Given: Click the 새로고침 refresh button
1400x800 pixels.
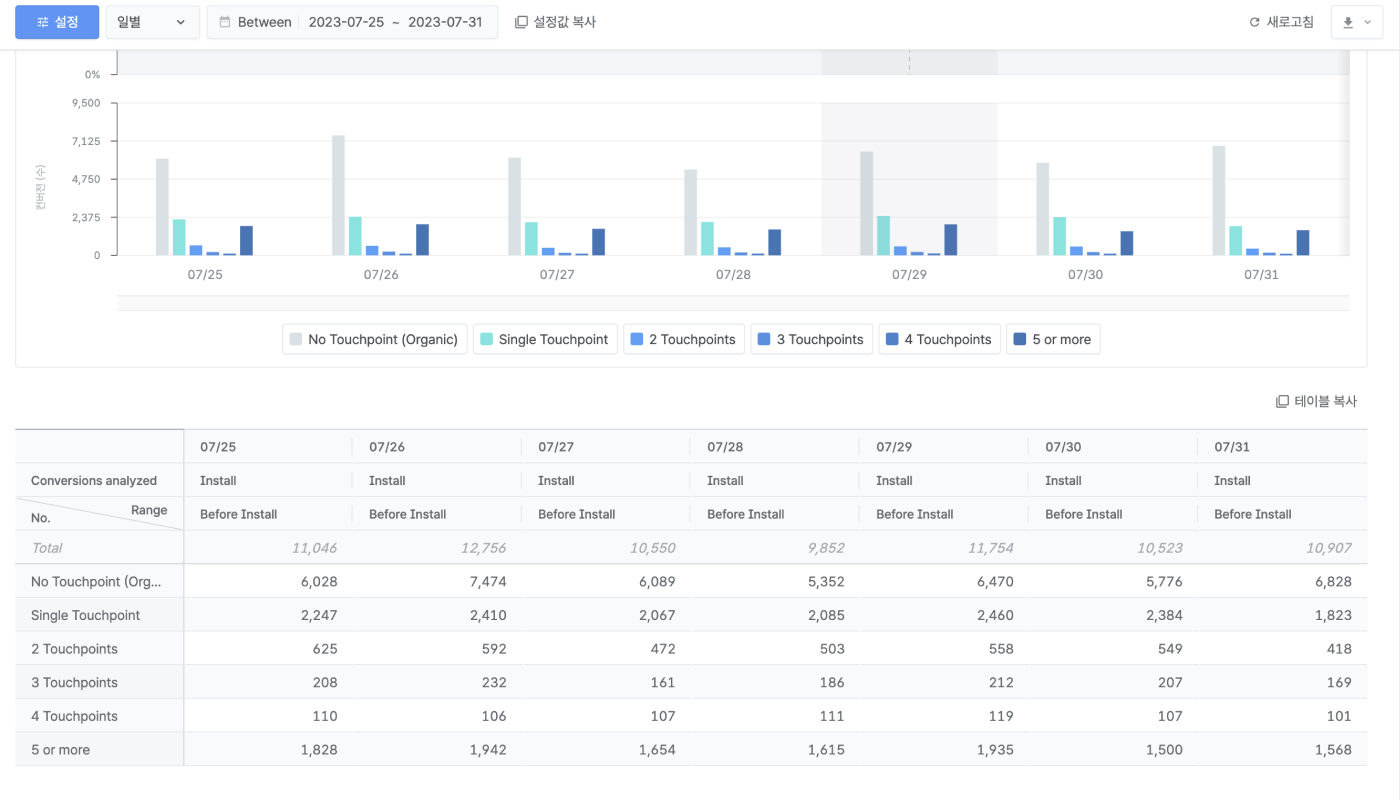Looking at the screenshot, I should click(x=1281, y=22).
